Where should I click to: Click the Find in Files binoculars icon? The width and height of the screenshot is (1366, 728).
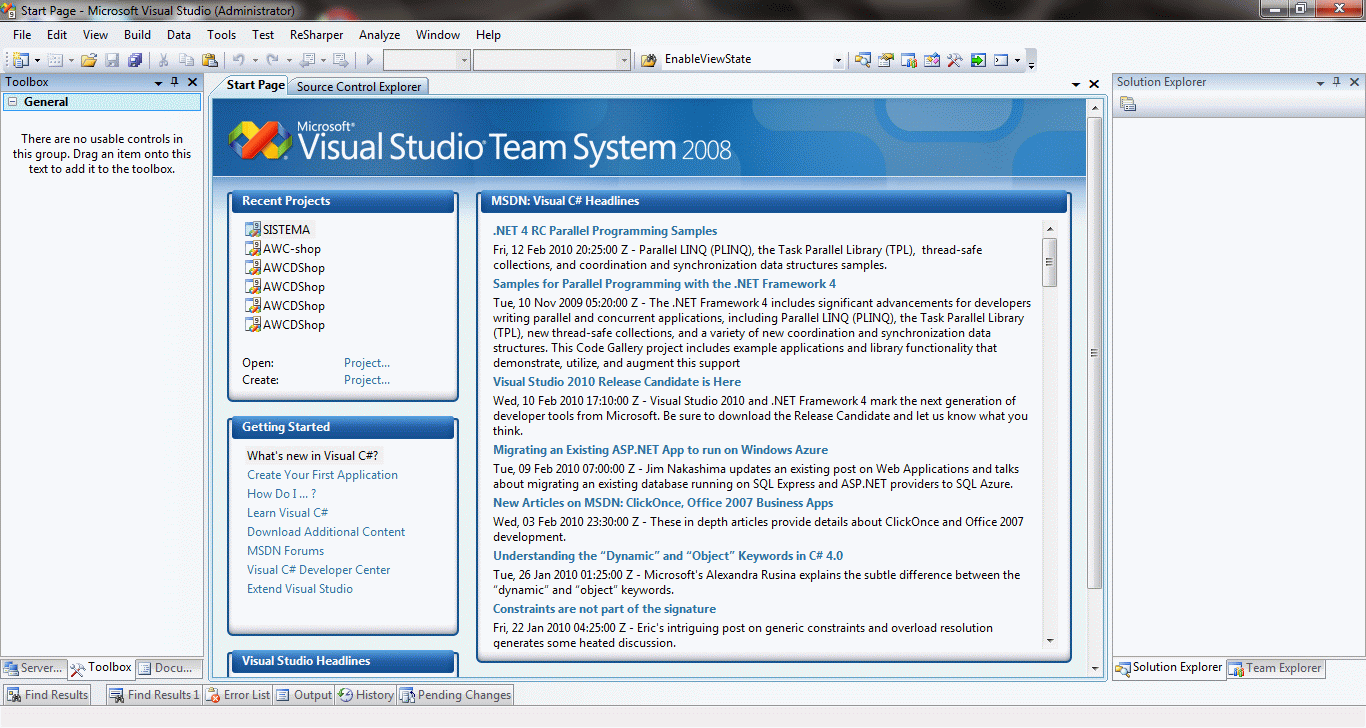pos(648,60)
